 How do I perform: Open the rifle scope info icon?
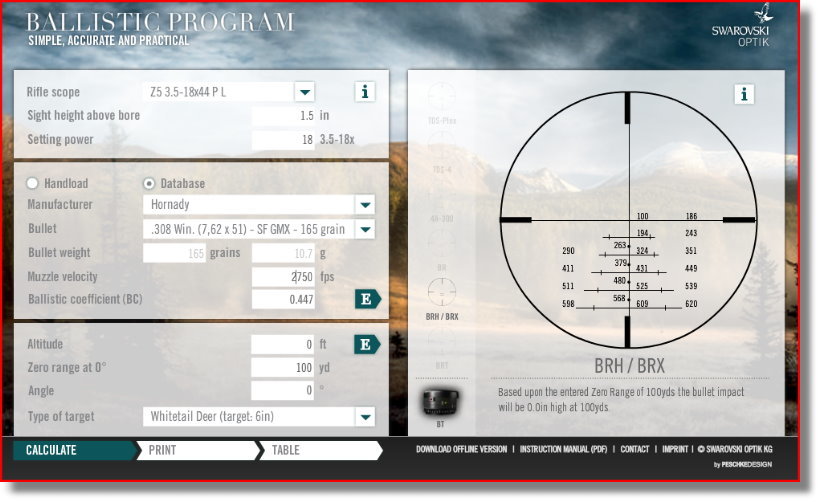pyautogui.click(x=365, y=92)
